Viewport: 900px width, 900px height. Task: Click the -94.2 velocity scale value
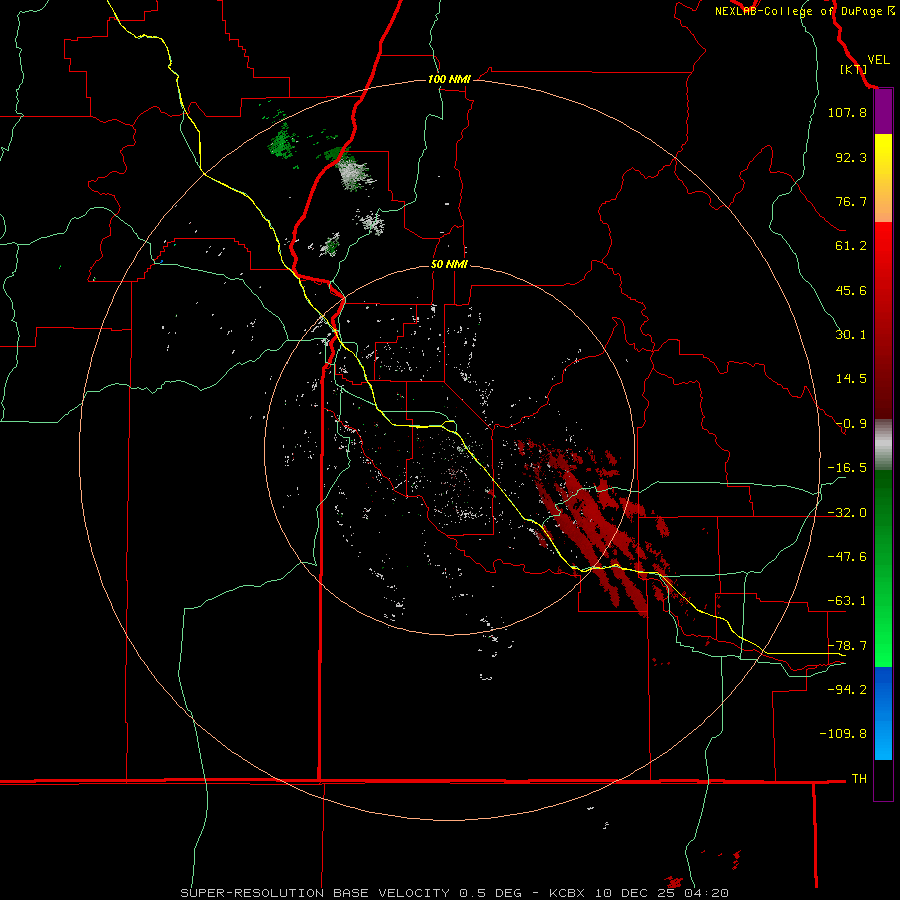(x=847, y=689)
